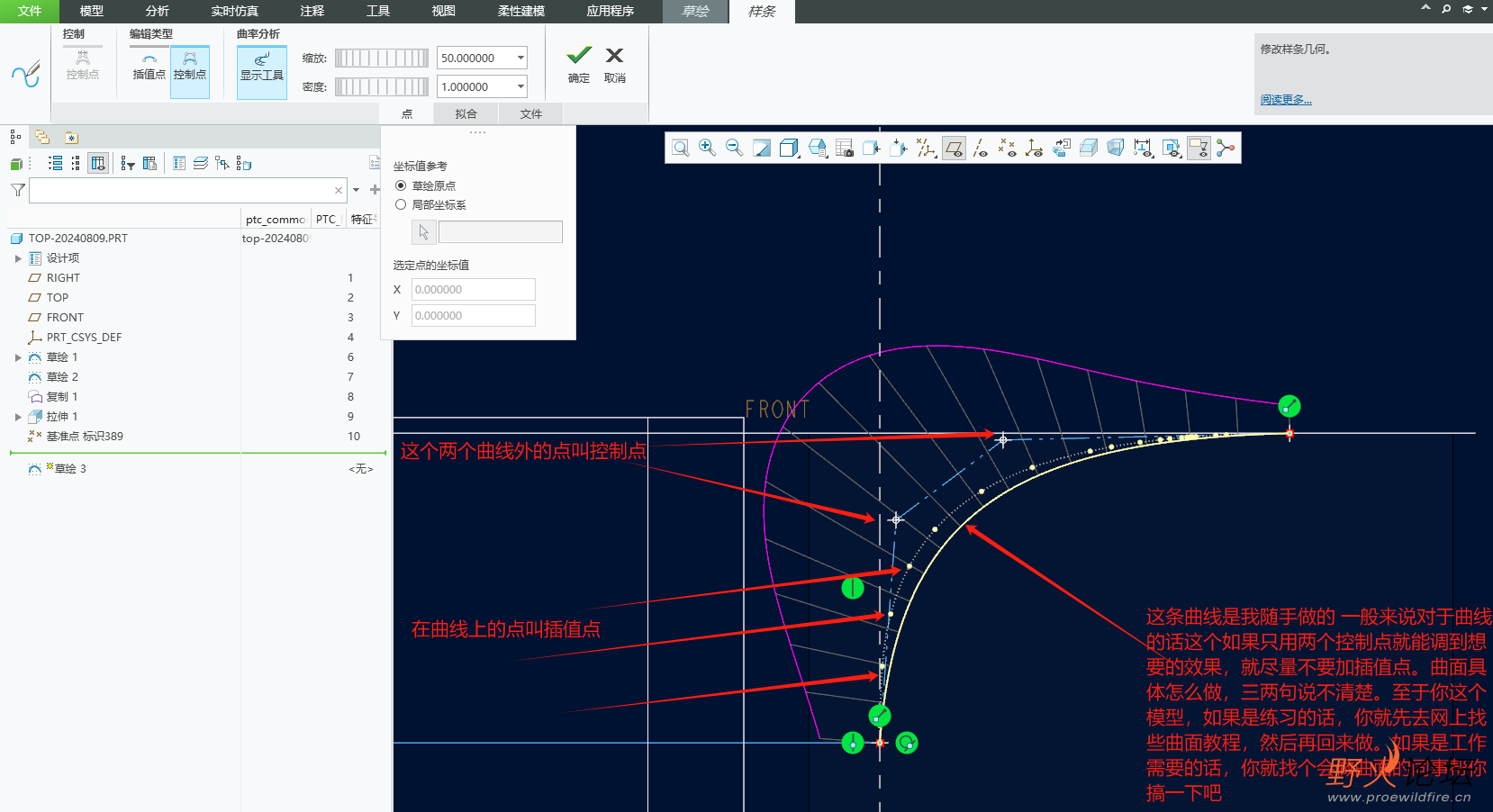This screenshot has width=1493, height=812.
Task: Open the view manager camera icon
Action: point(845,148)
